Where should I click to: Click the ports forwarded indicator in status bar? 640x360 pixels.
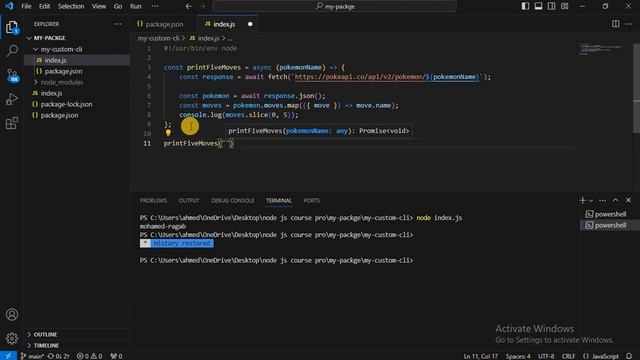(x=116, y=356)
